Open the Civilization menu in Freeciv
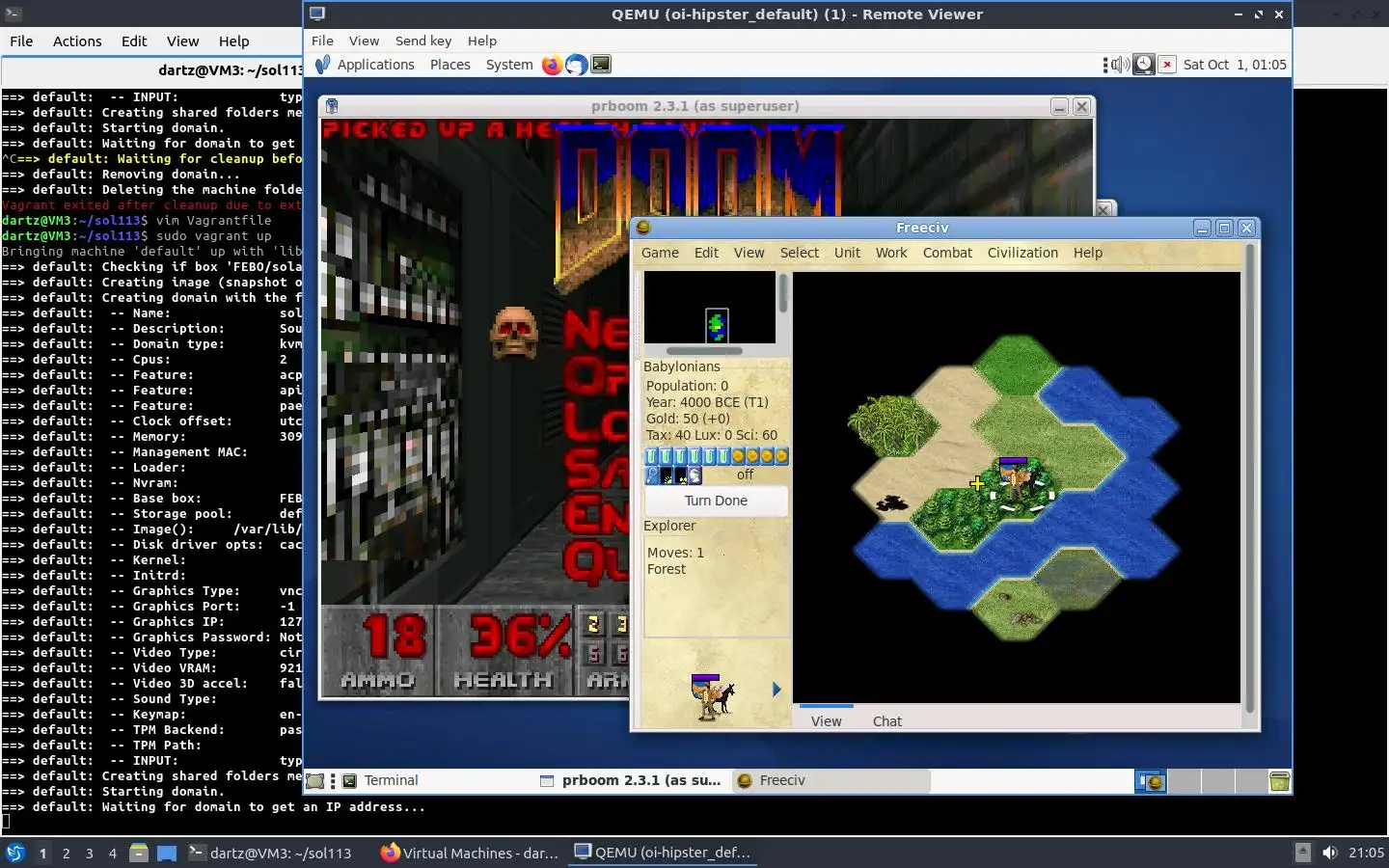The height and width of the screenshot is (868, 1389). point(1022,253)
